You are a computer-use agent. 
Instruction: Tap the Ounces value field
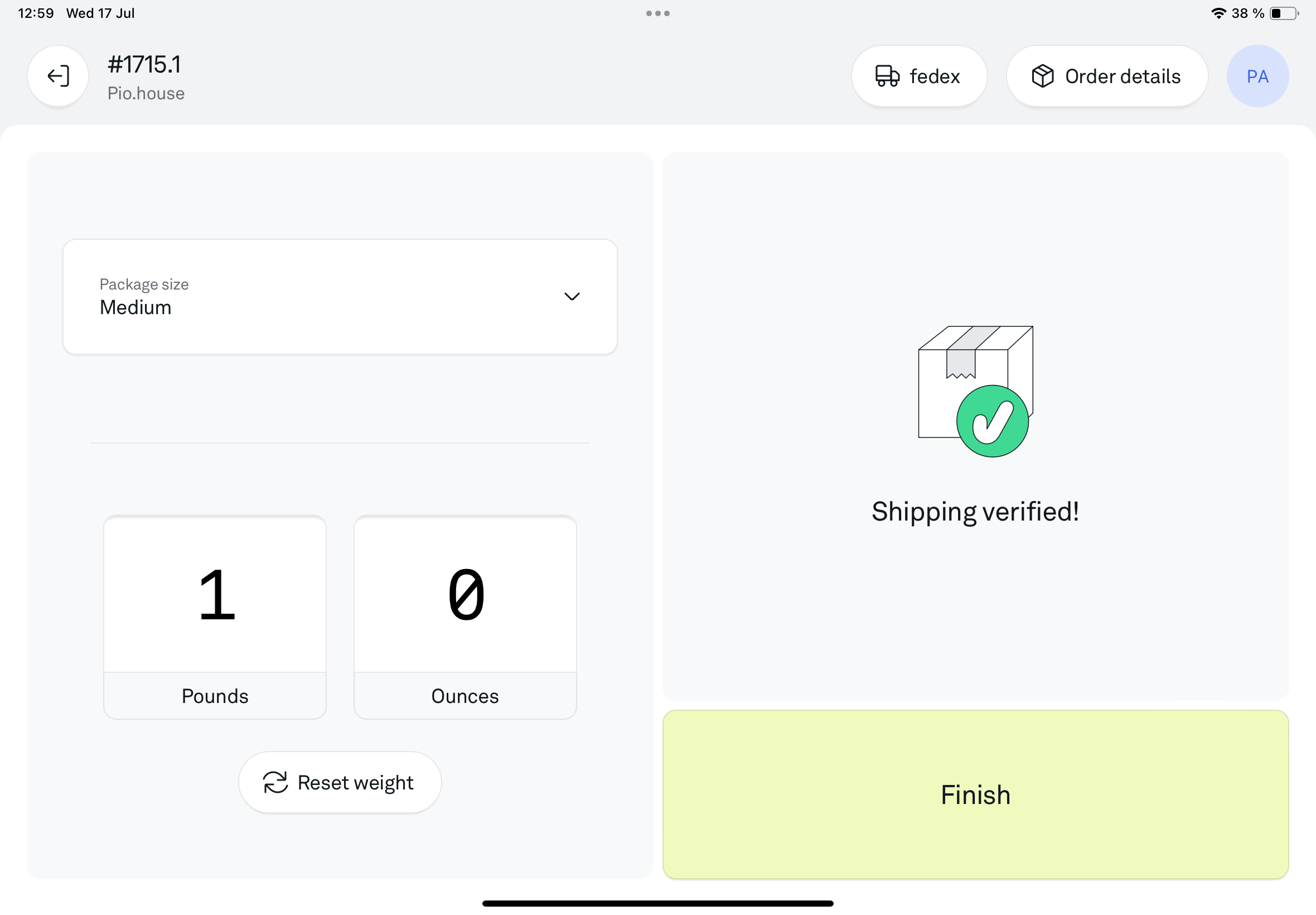point(465,595)
